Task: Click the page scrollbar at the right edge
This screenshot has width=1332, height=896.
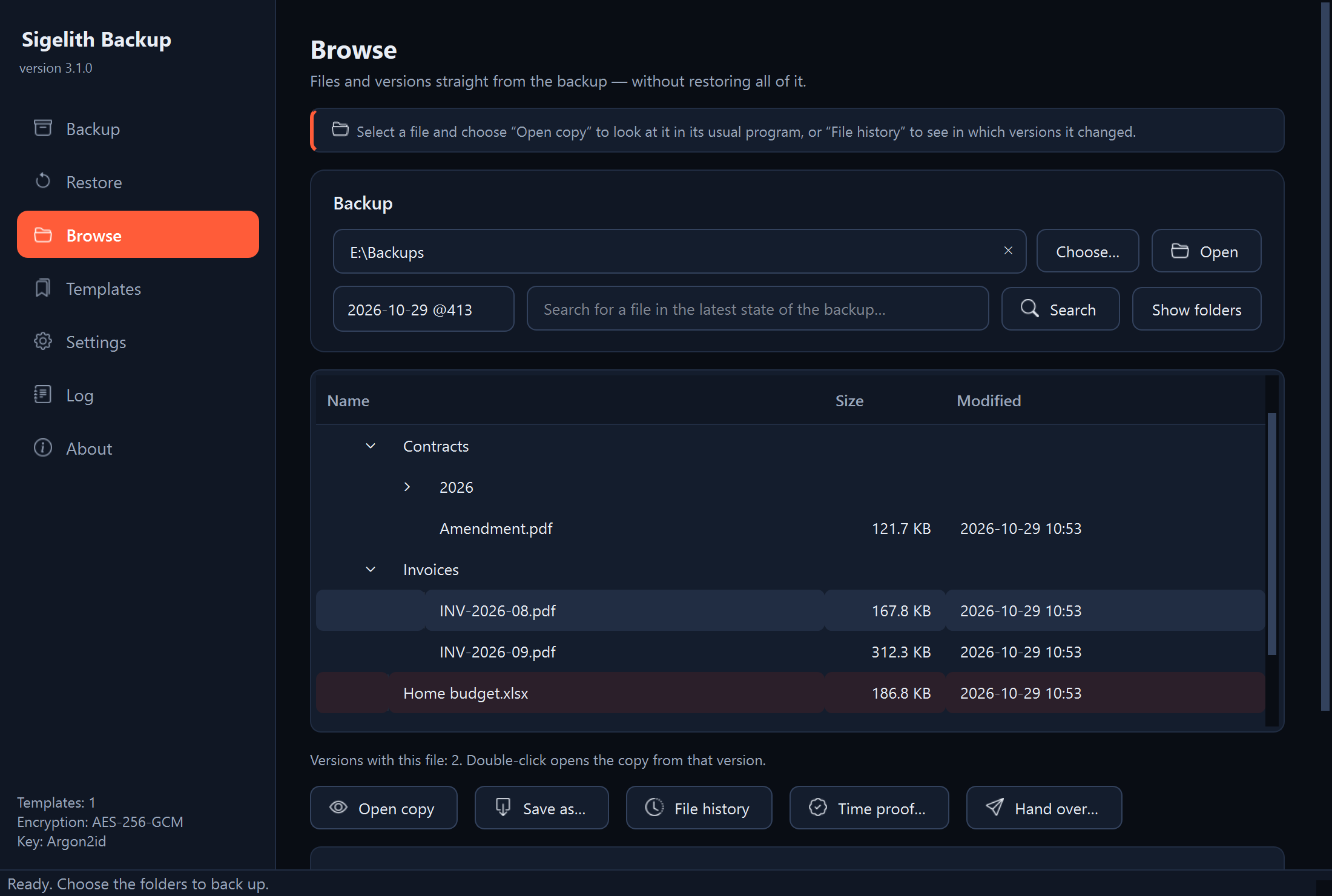Action: (x=1326, y=357)
